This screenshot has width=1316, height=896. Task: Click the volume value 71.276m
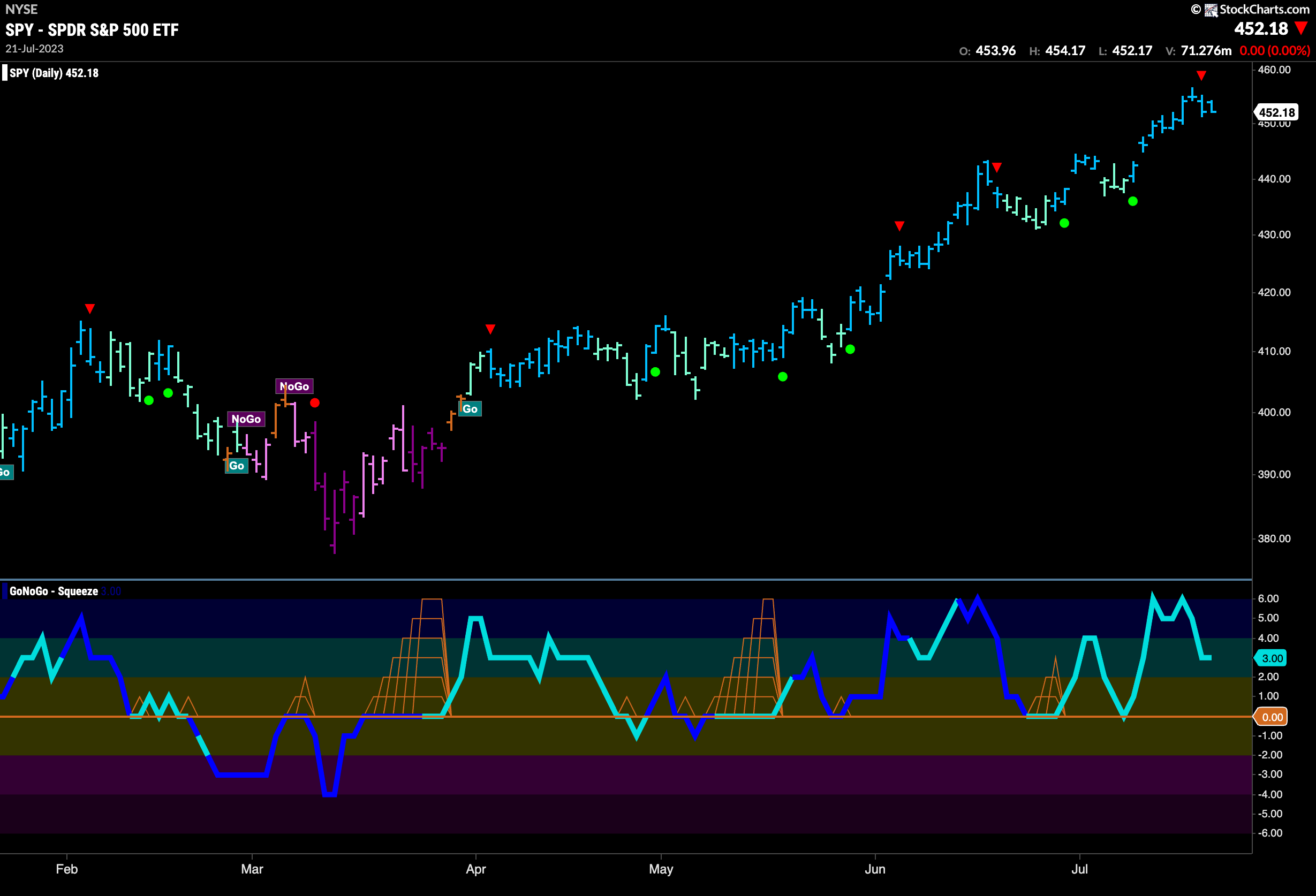point(1206,50)
